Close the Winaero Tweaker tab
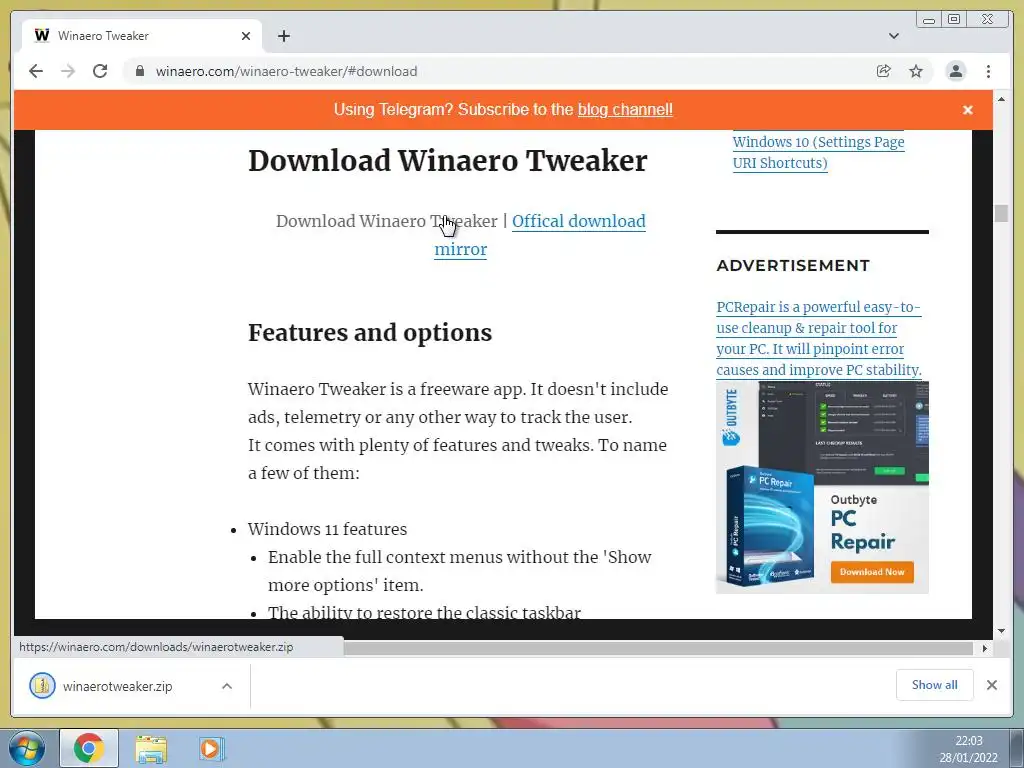1024x768 pixels. pos(246,36)
